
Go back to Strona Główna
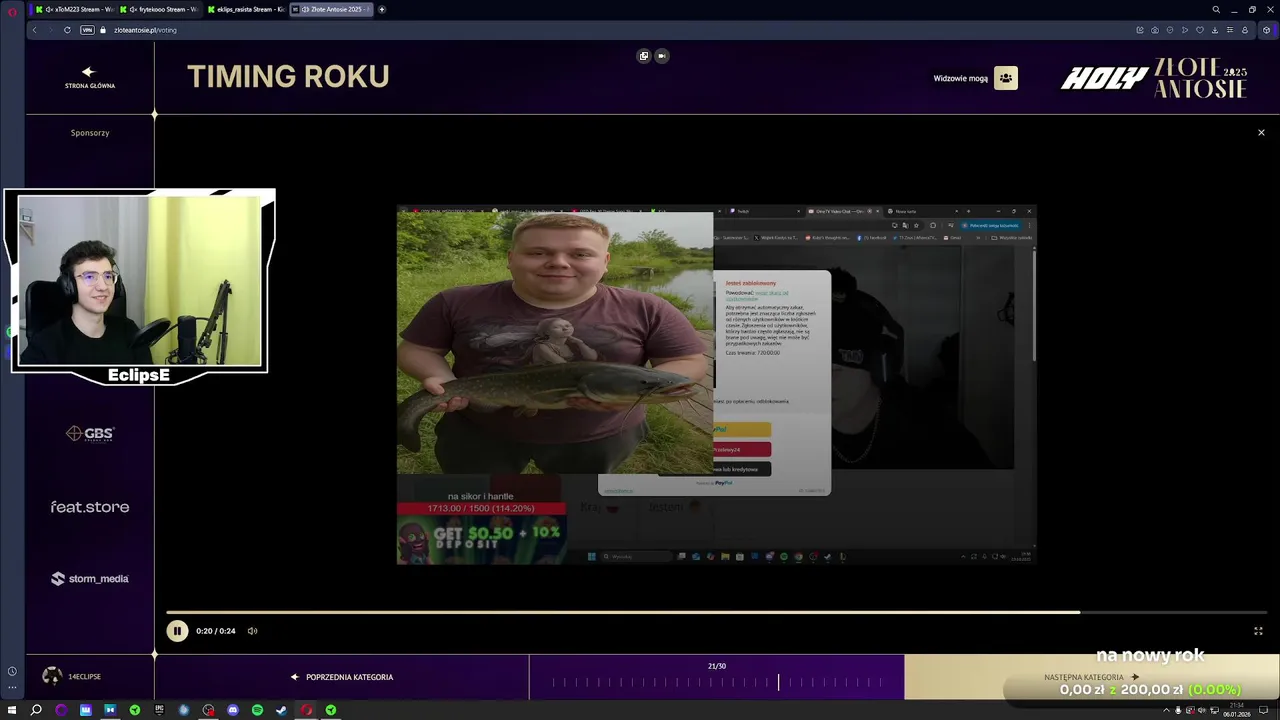click(x=90, y=78)
